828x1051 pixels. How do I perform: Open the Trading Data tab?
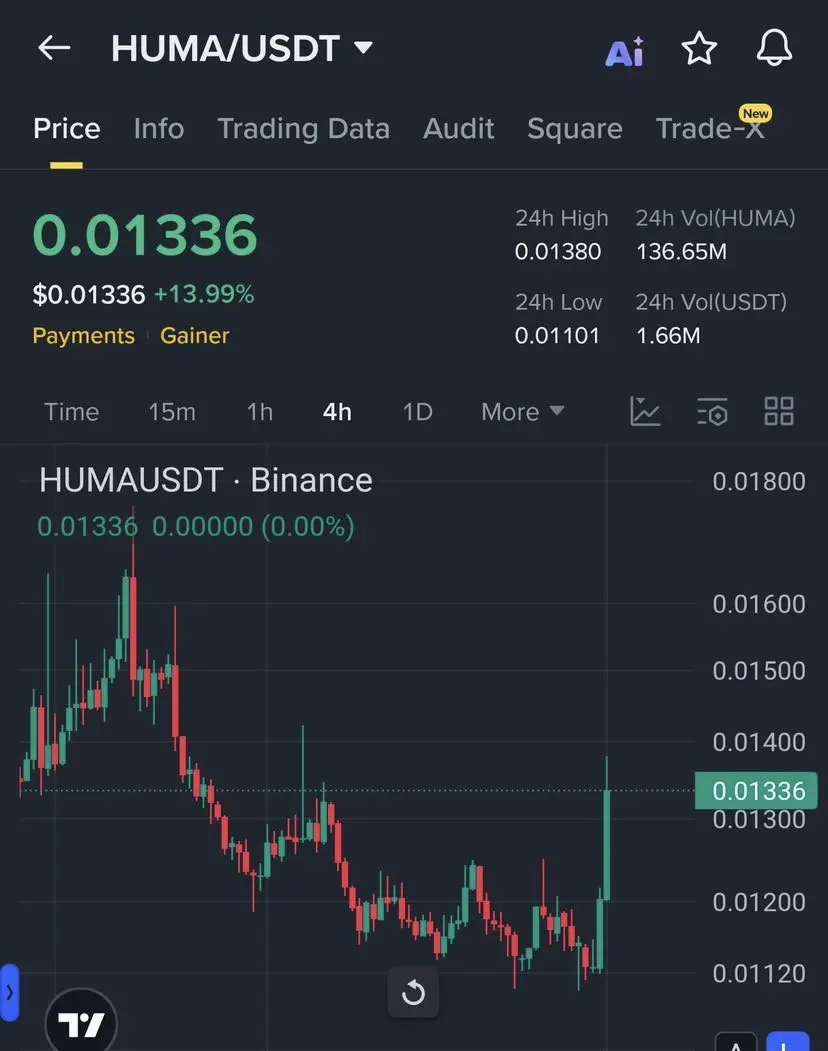tap(304, 128)
